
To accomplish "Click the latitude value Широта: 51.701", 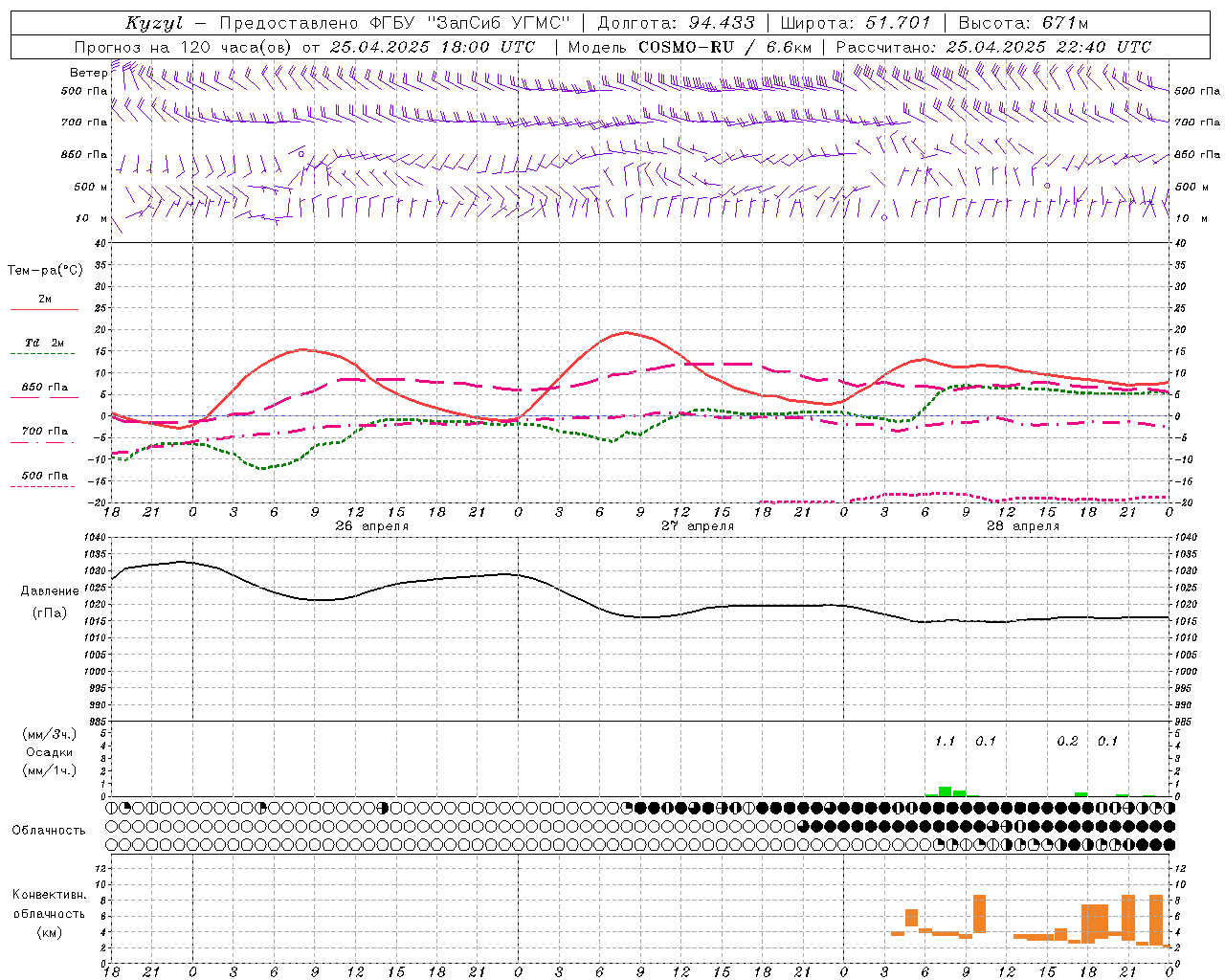I will (x=855, y=23).
